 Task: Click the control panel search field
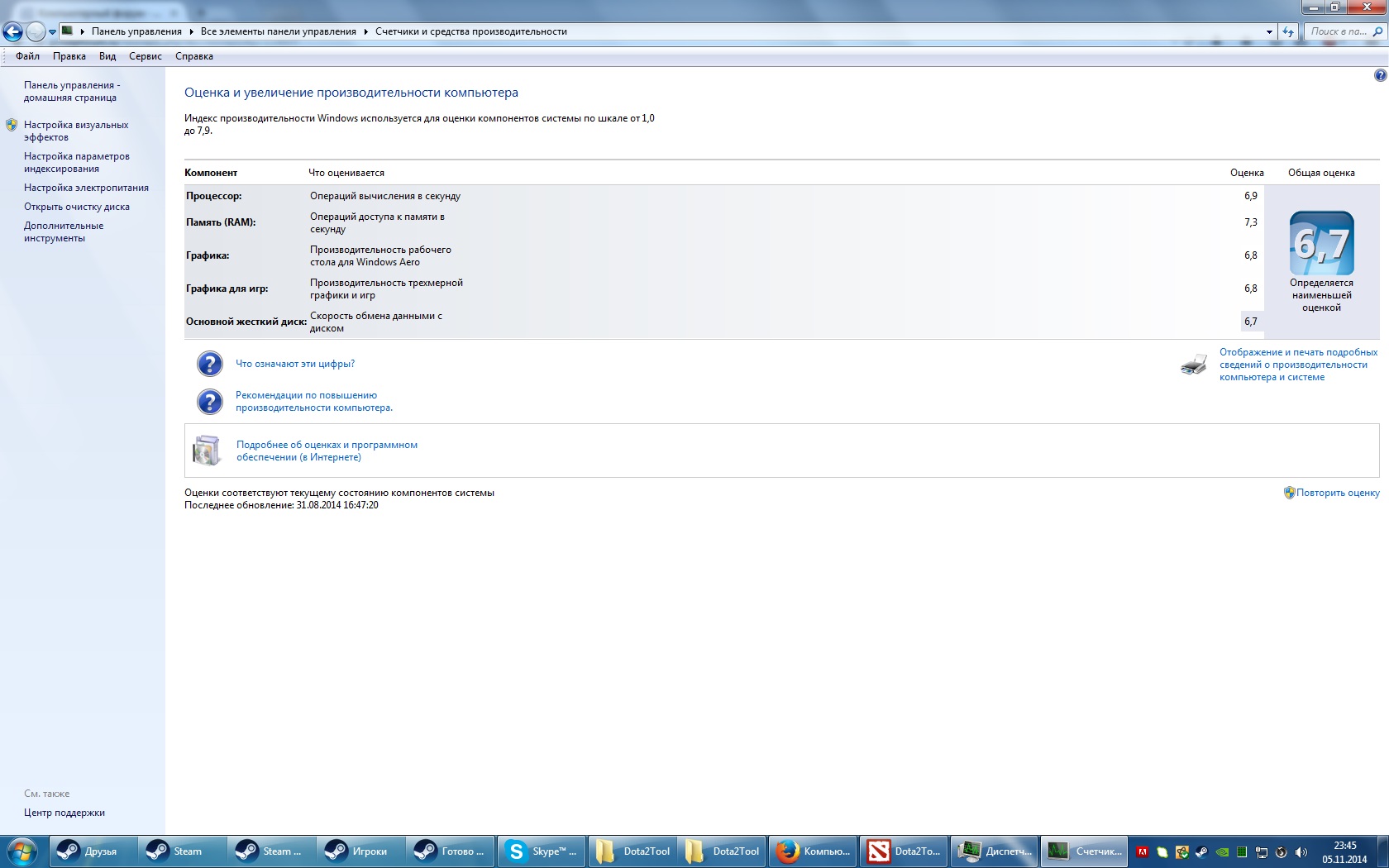[1338, 31]
